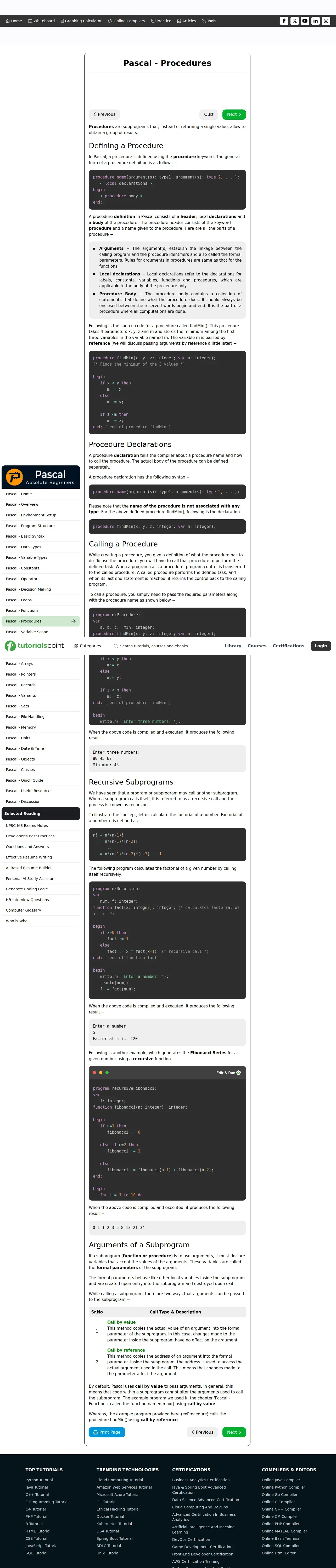Expand the Categories menu
The height and width of the screenshot is (1568, 336).
pos(88,646)
